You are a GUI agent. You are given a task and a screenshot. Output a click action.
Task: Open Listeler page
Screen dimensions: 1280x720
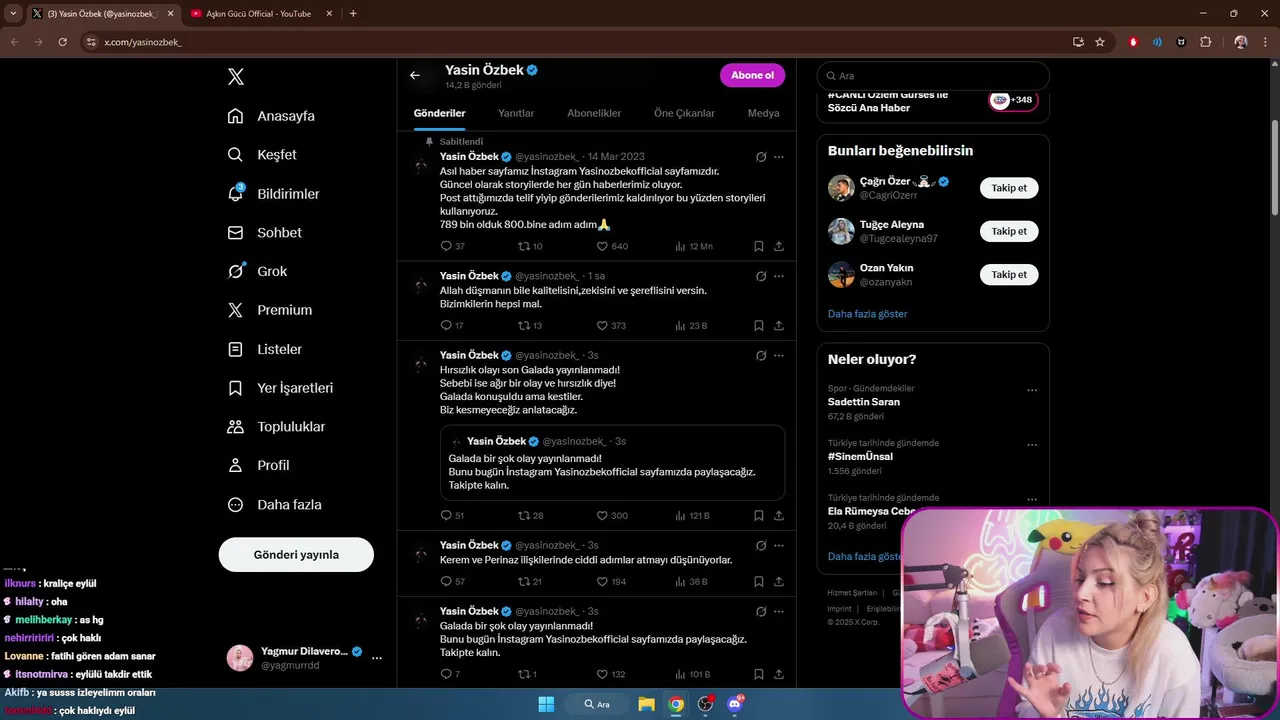pyautogui.click(x=264, y=349)
